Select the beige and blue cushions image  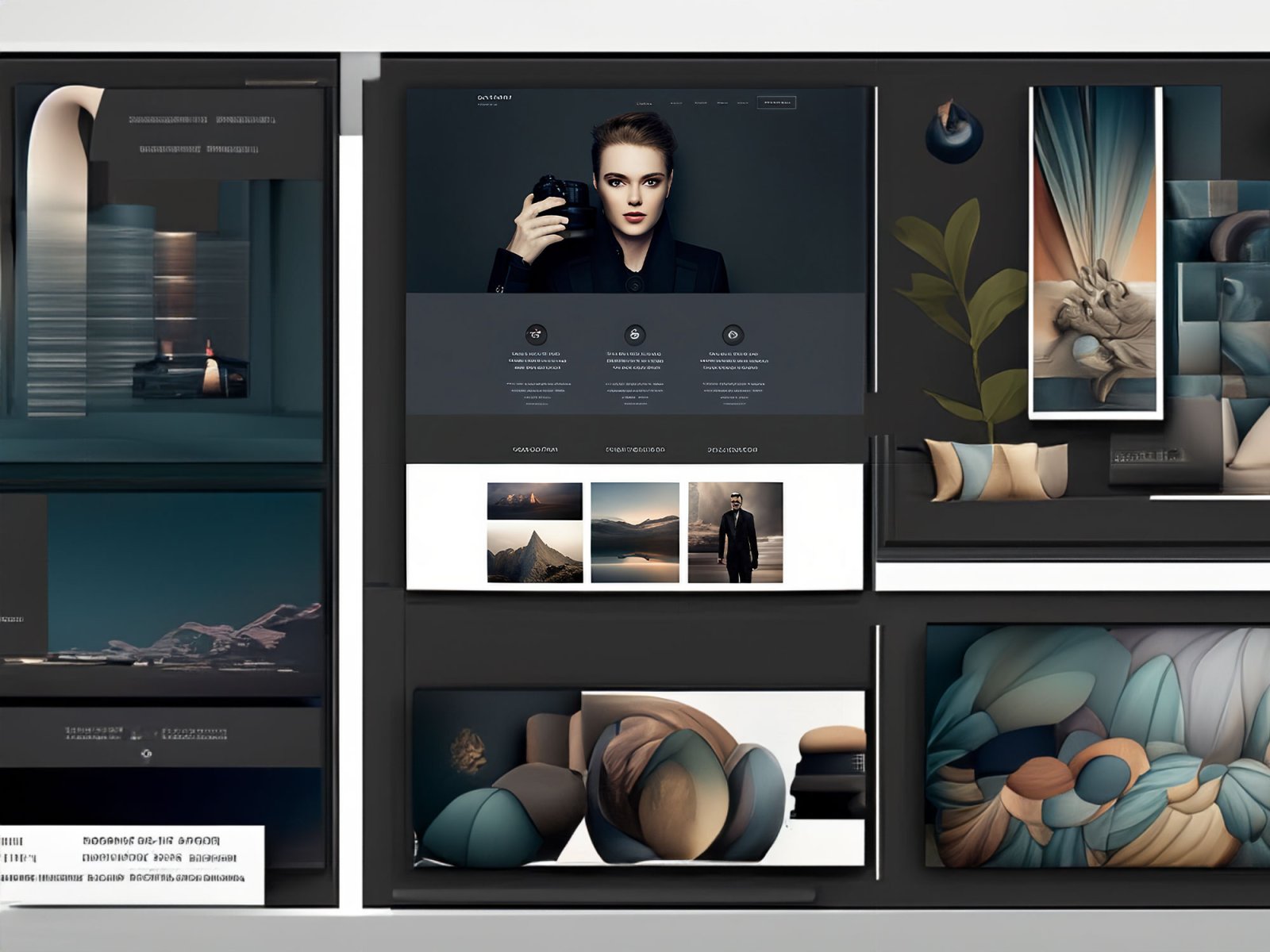coord(996,470)
